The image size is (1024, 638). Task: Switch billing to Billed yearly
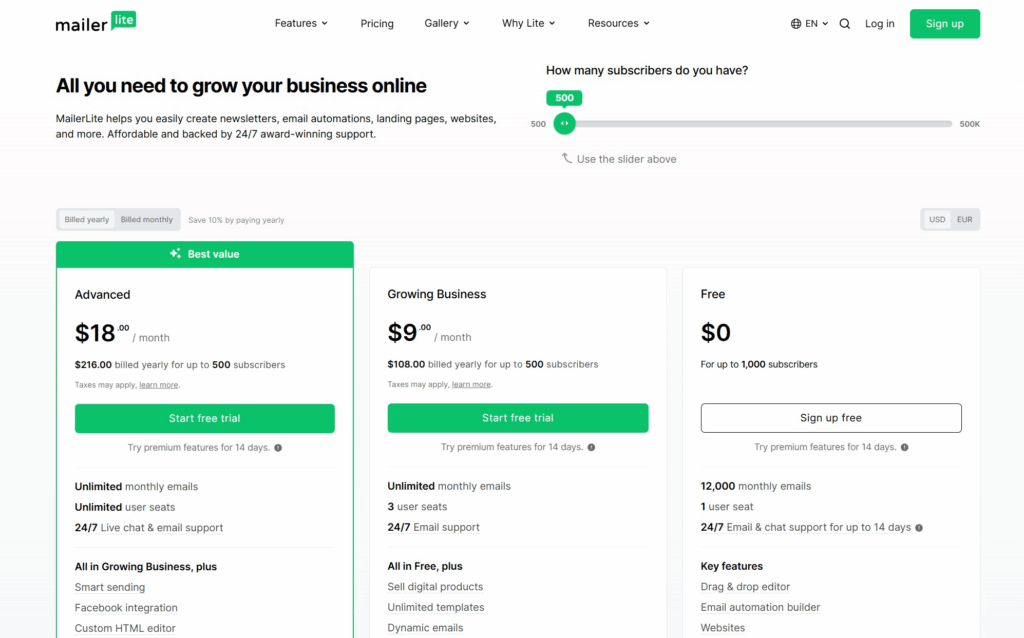coord(87,220)
